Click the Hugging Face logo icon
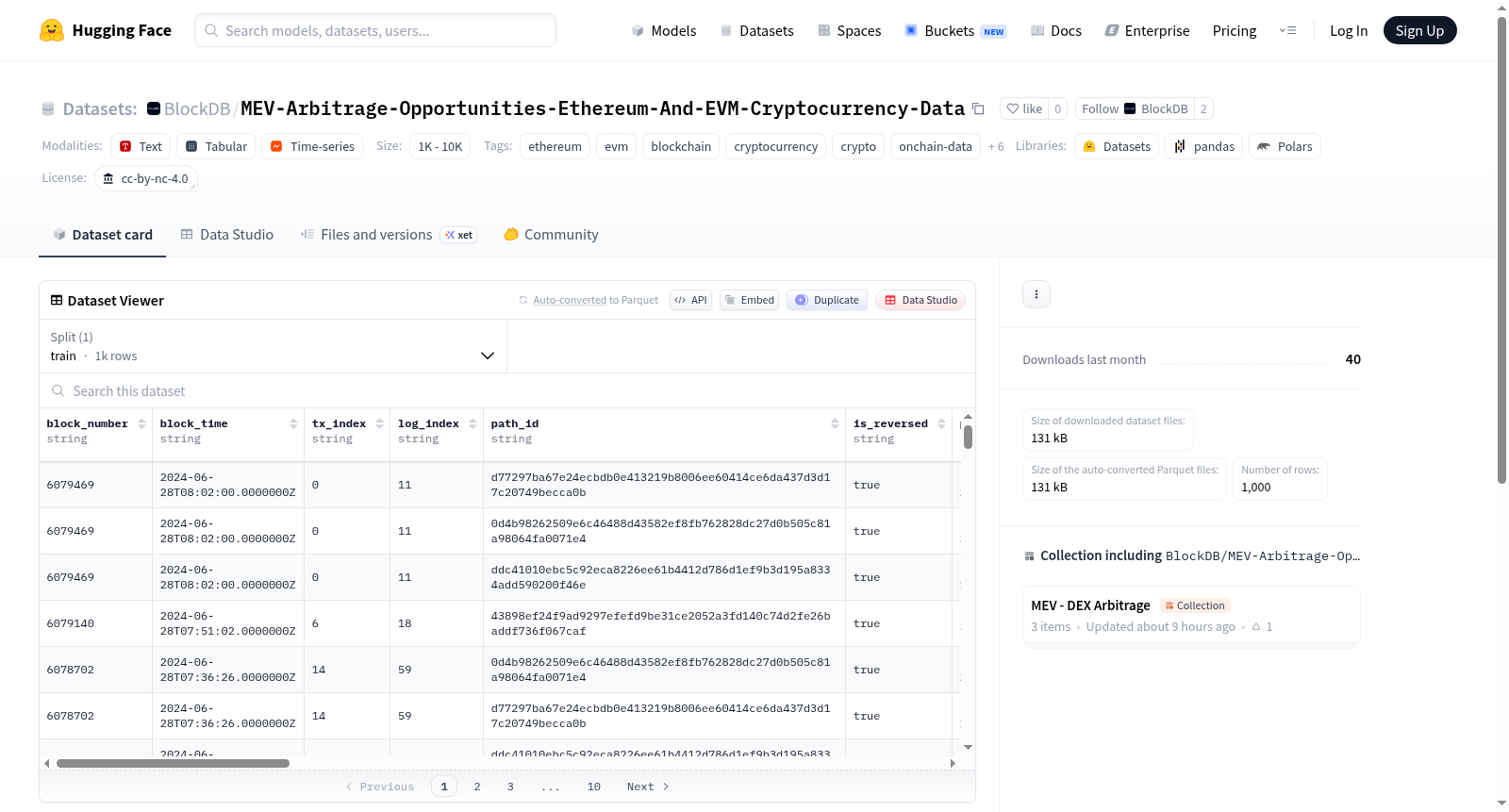Screen dimensions: 1509x812 coord(52,30)
